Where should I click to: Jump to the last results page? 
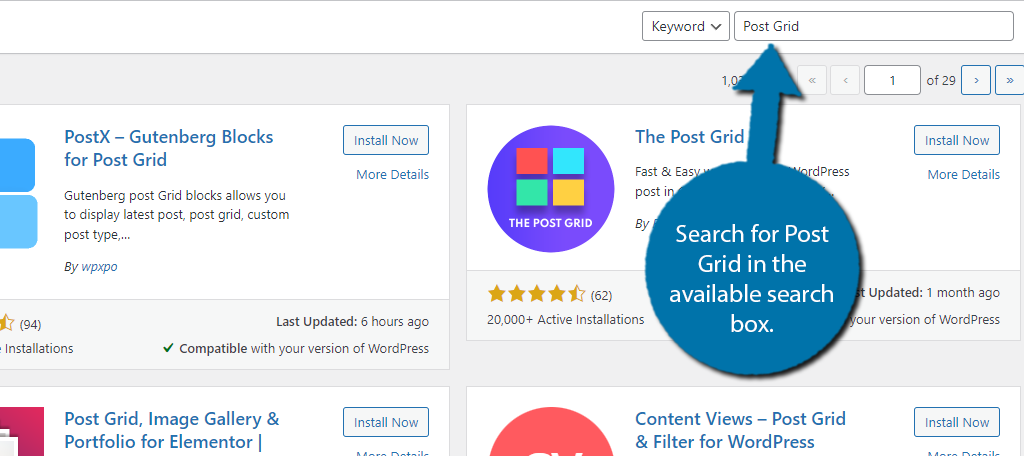[1010, 80]
